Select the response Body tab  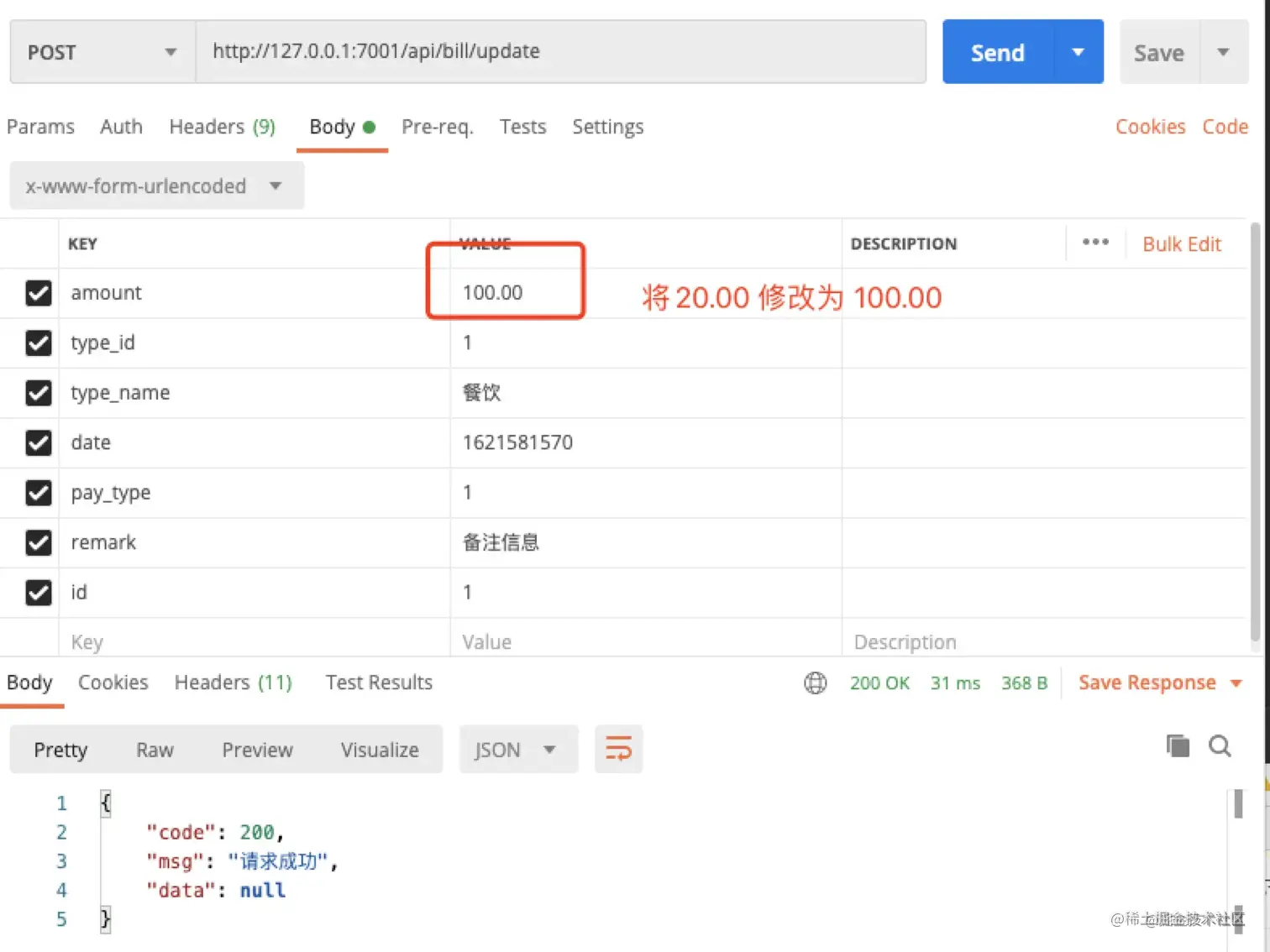tap(29, 683)
